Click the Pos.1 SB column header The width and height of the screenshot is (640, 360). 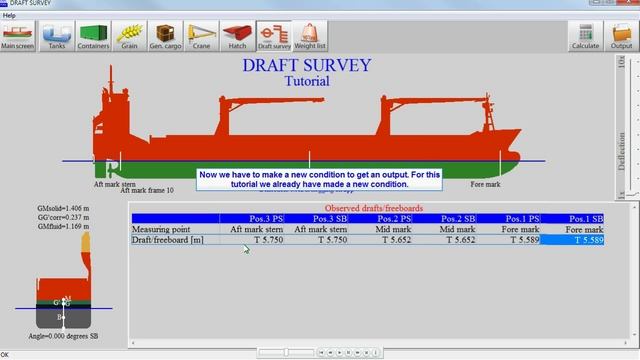pyautogui.click(x=572, y=219)
